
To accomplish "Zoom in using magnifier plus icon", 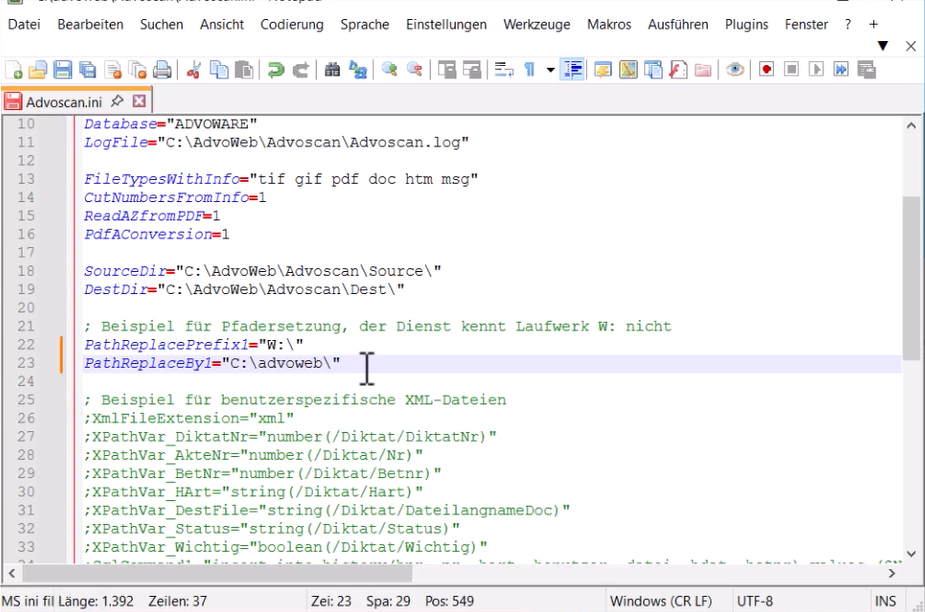I will [x=389, y=70].
